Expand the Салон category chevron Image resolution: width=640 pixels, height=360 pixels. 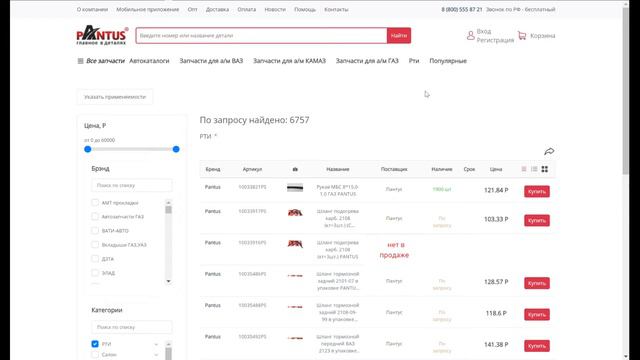[156, 355]
